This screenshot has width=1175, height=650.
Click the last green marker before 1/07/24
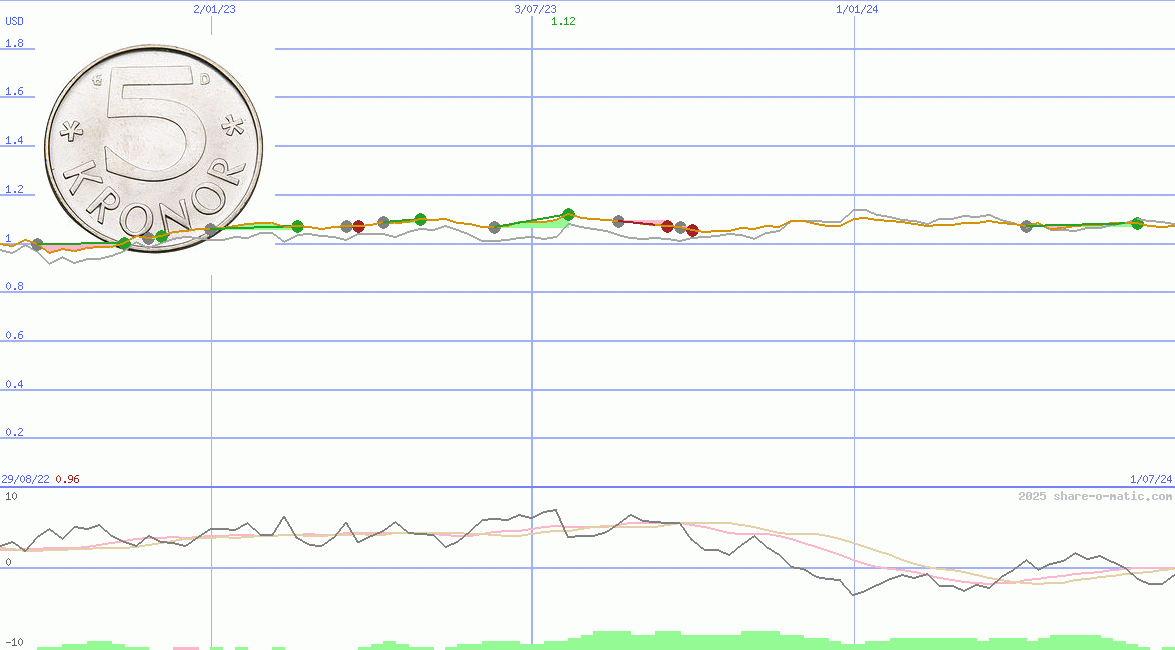[1138, 223]
